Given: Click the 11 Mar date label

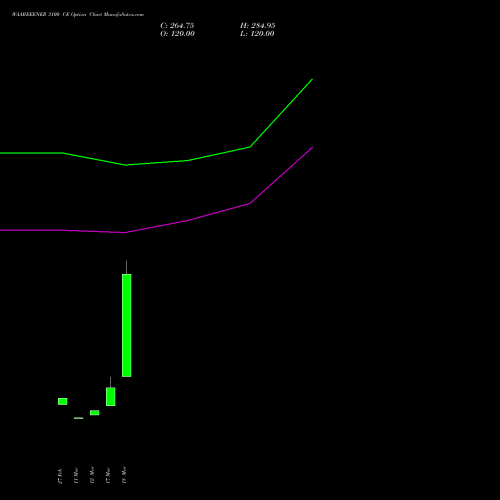Looking at the screenshot, I should point(76,475).
